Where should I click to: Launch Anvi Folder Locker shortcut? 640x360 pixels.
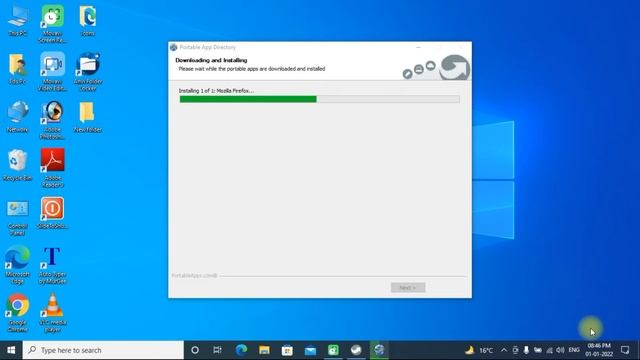tap(88, 71)
